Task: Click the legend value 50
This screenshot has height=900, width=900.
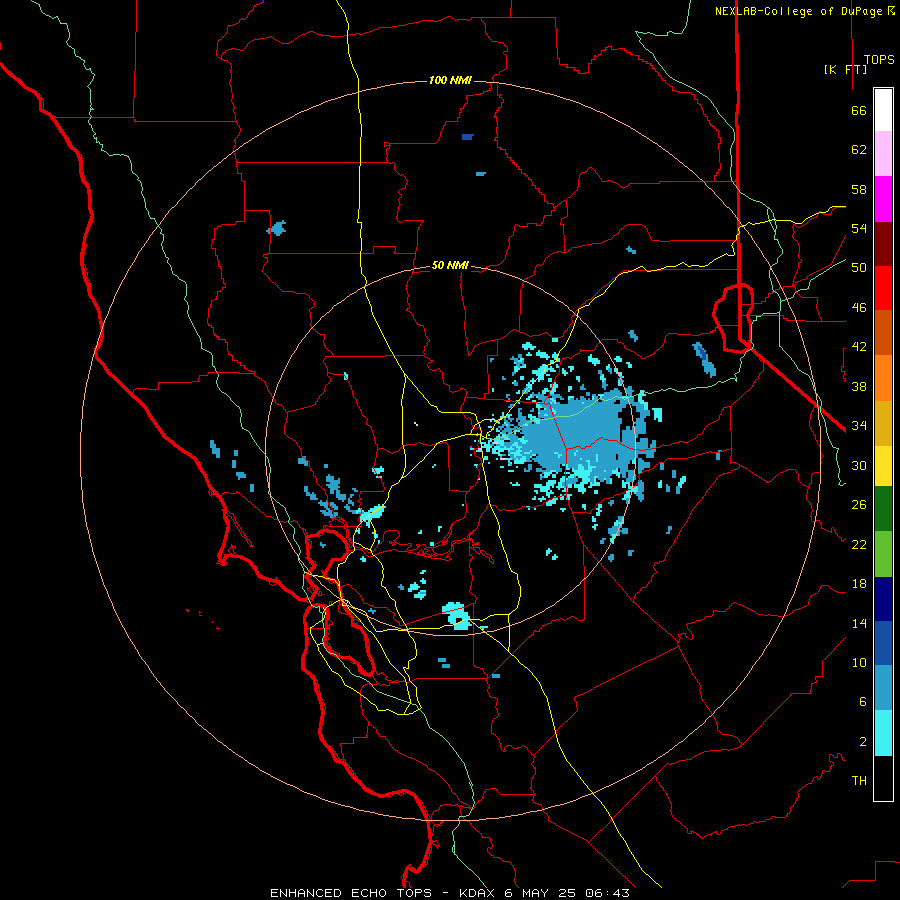Action: pos(859,267)
